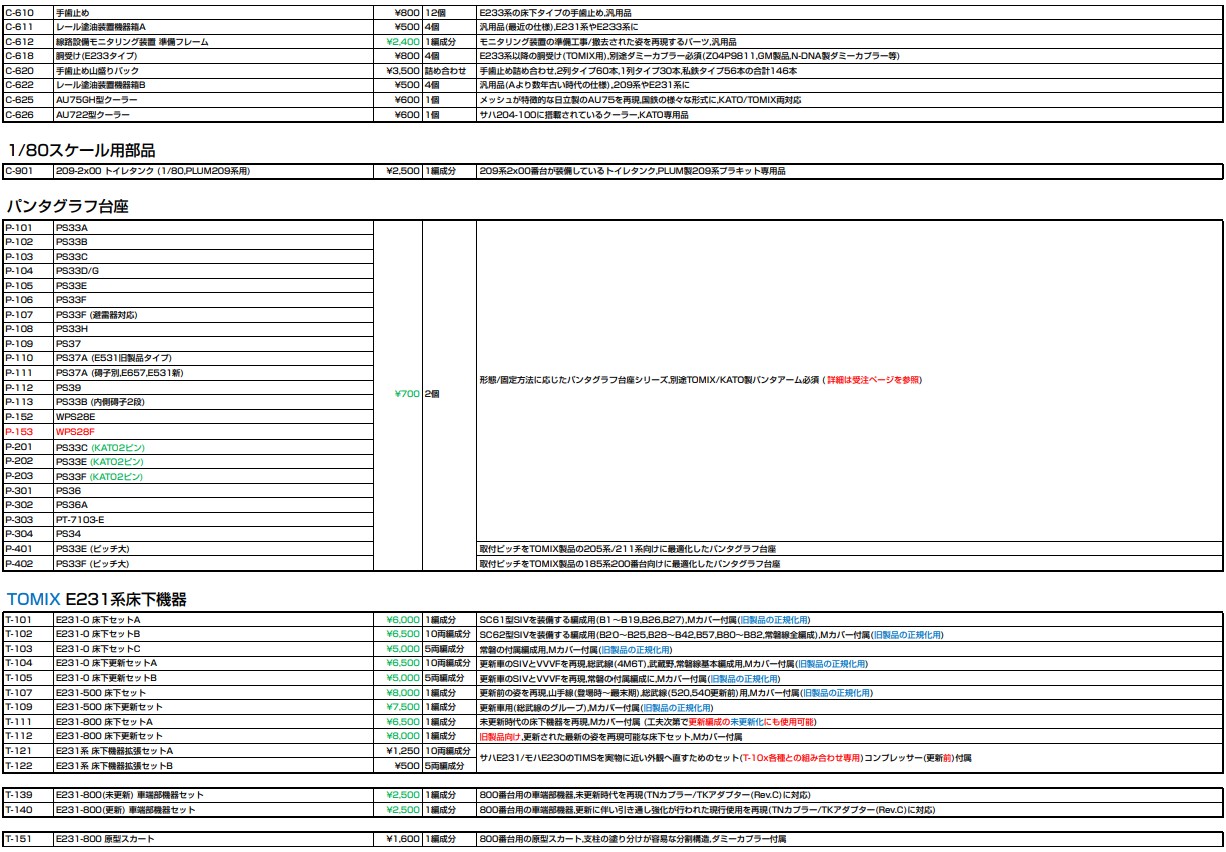Click the item name E231-800 床下セットA
Viewport: 1226px width, 852px height.
coord(104,721)
